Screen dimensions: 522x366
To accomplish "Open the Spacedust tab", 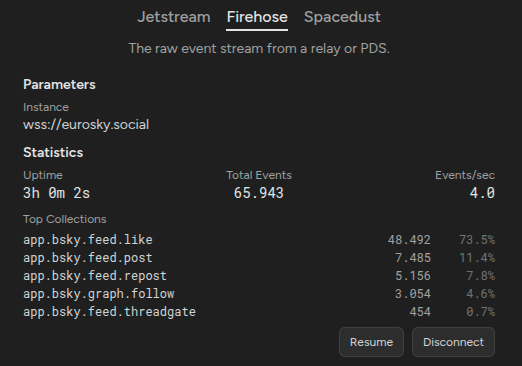I will coord(342,17).
